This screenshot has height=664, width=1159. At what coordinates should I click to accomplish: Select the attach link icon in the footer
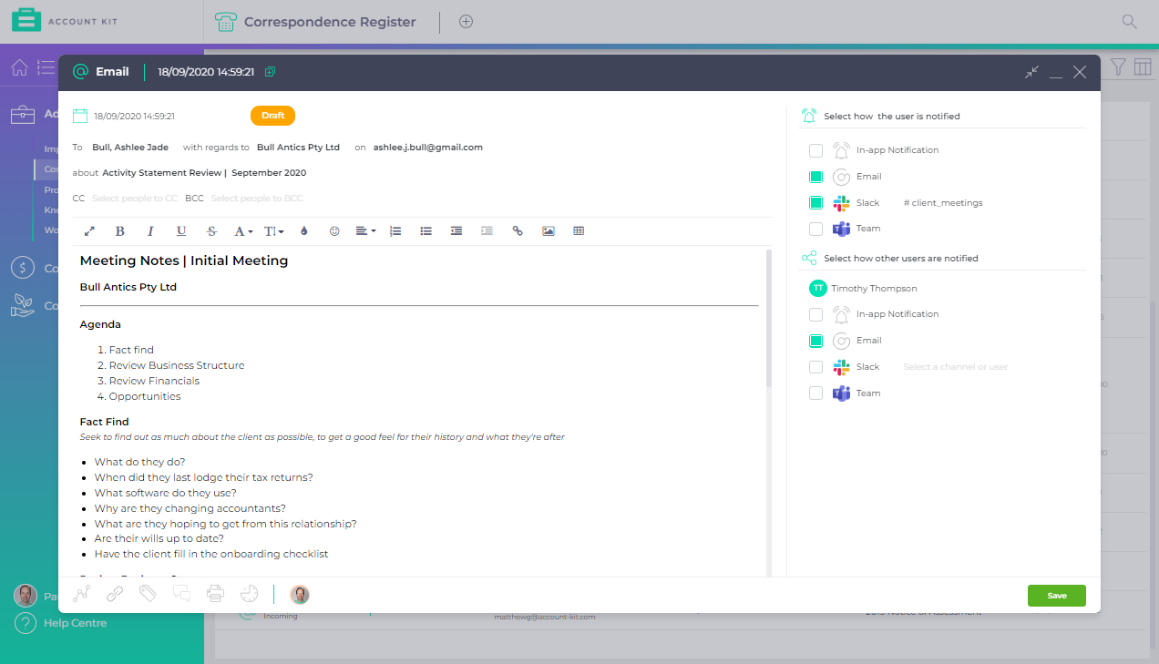tap(113, 594)
